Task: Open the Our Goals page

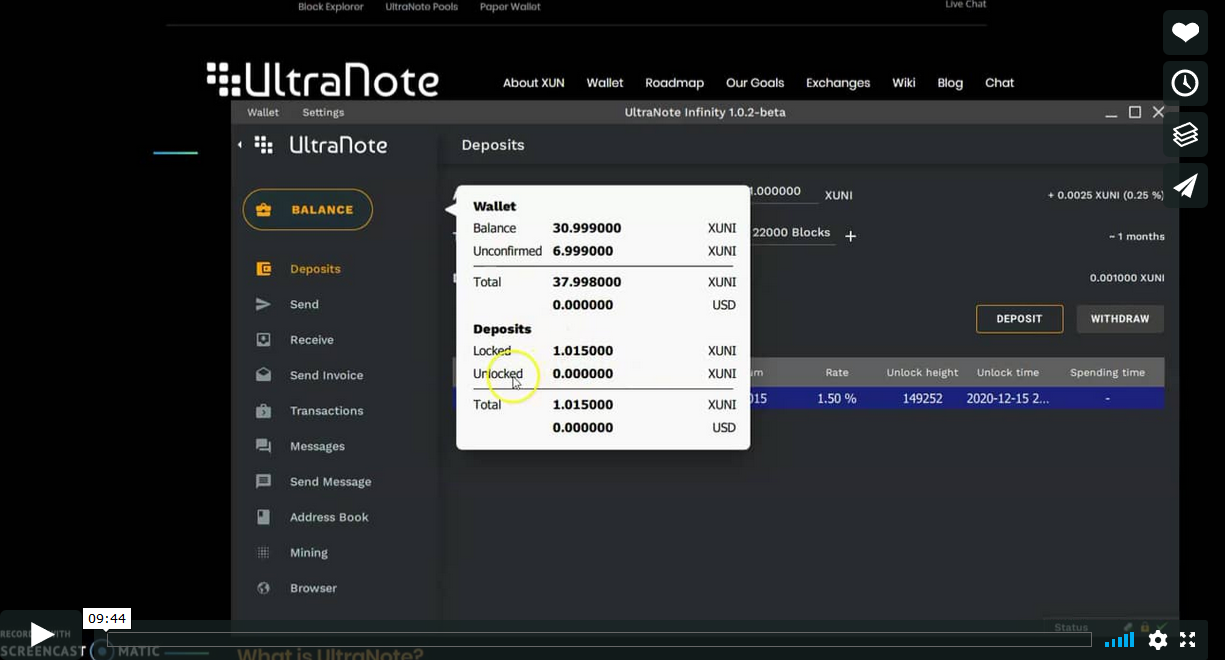Action: (x=755, y=83)
